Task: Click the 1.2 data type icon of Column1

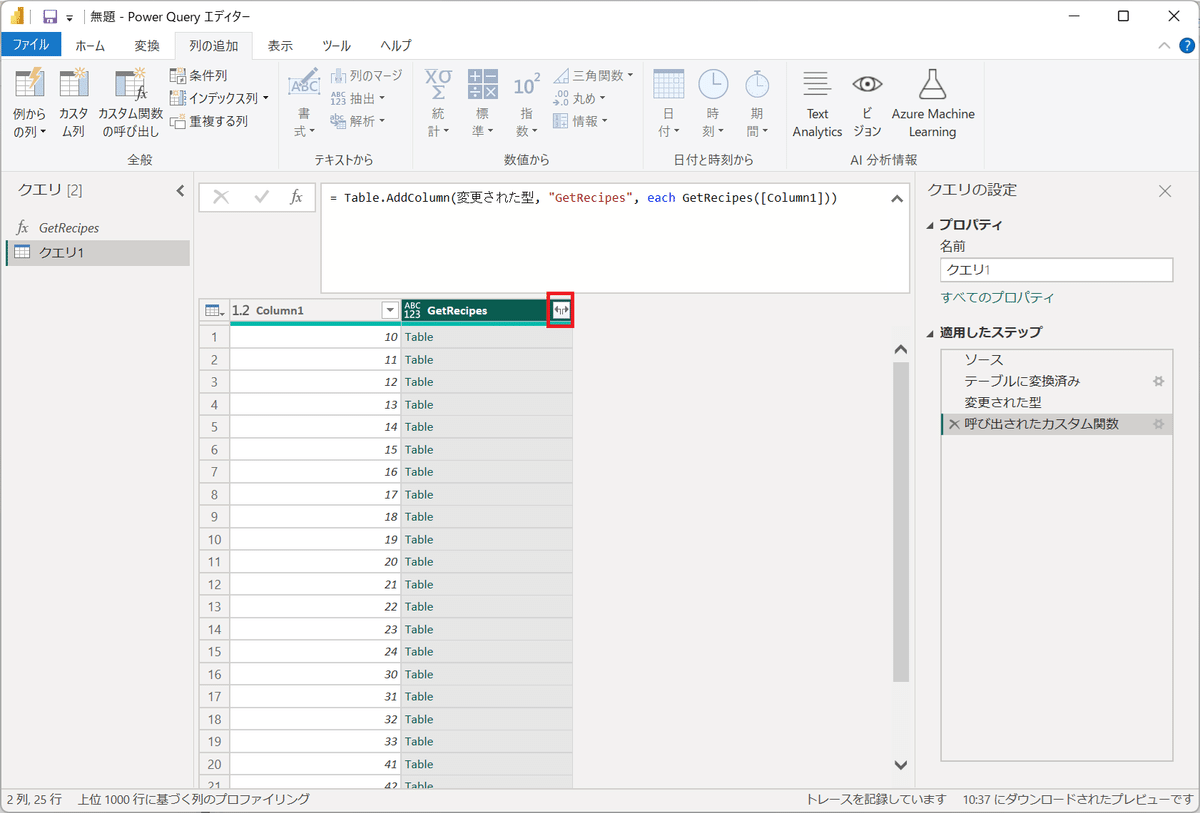Action: tap(241, 311)
